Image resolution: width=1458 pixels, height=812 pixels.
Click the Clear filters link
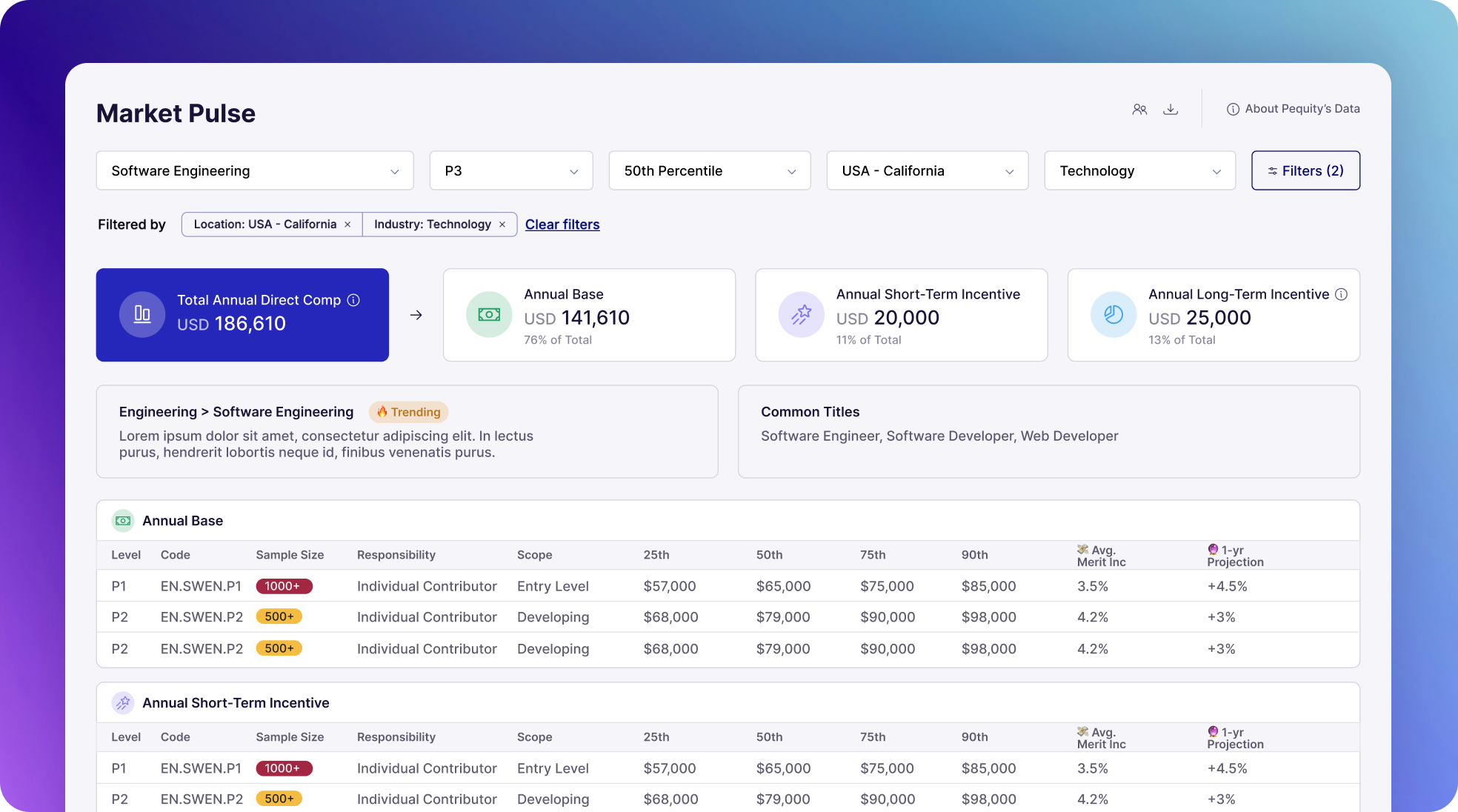(562, 224)
